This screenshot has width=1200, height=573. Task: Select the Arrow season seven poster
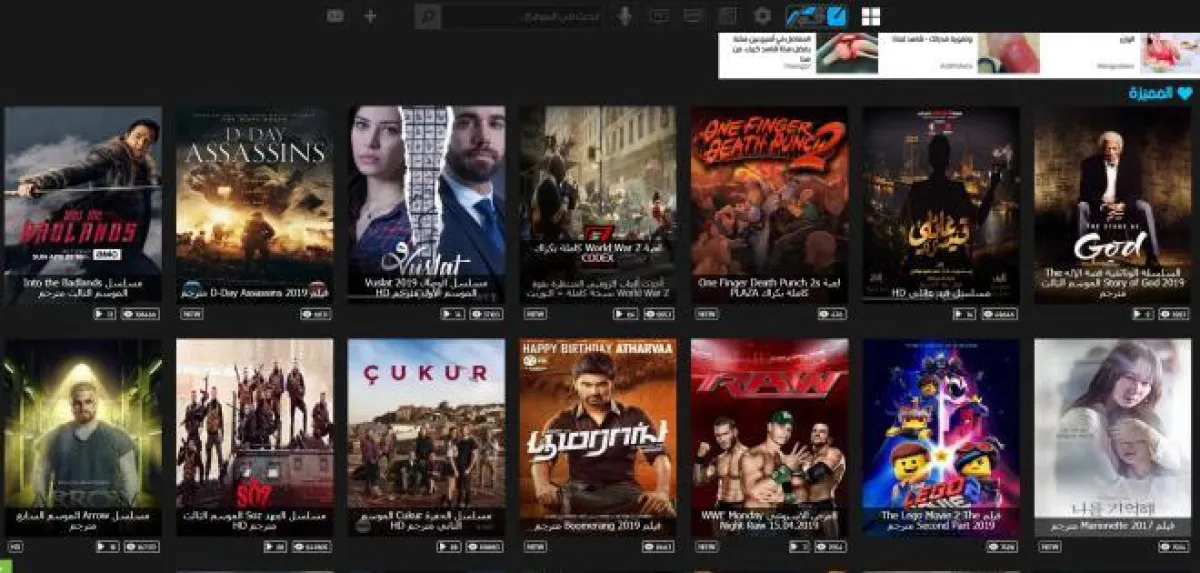pos(83,425)
